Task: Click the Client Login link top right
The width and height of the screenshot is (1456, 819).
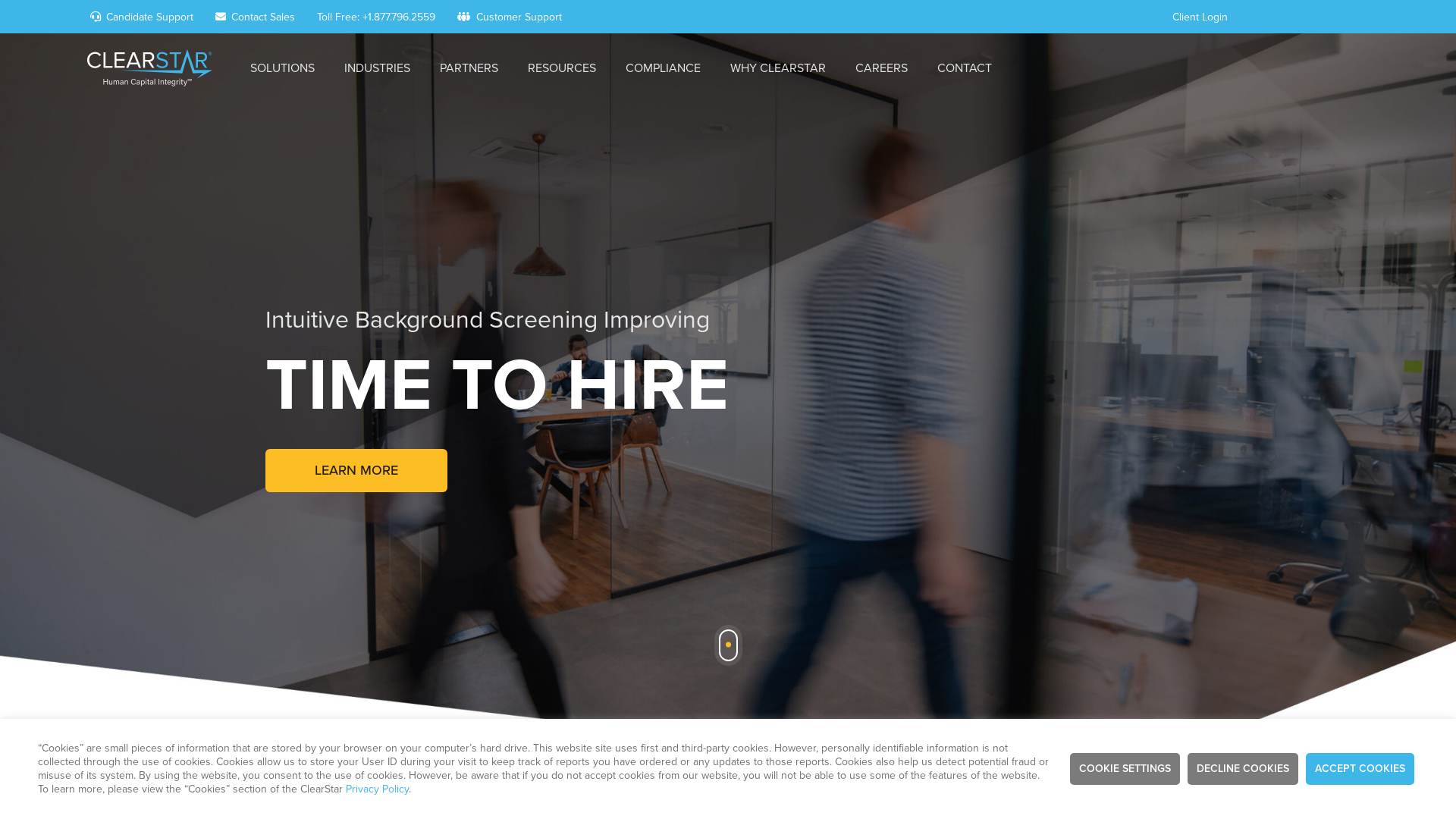Action: tap(1199, 16)
